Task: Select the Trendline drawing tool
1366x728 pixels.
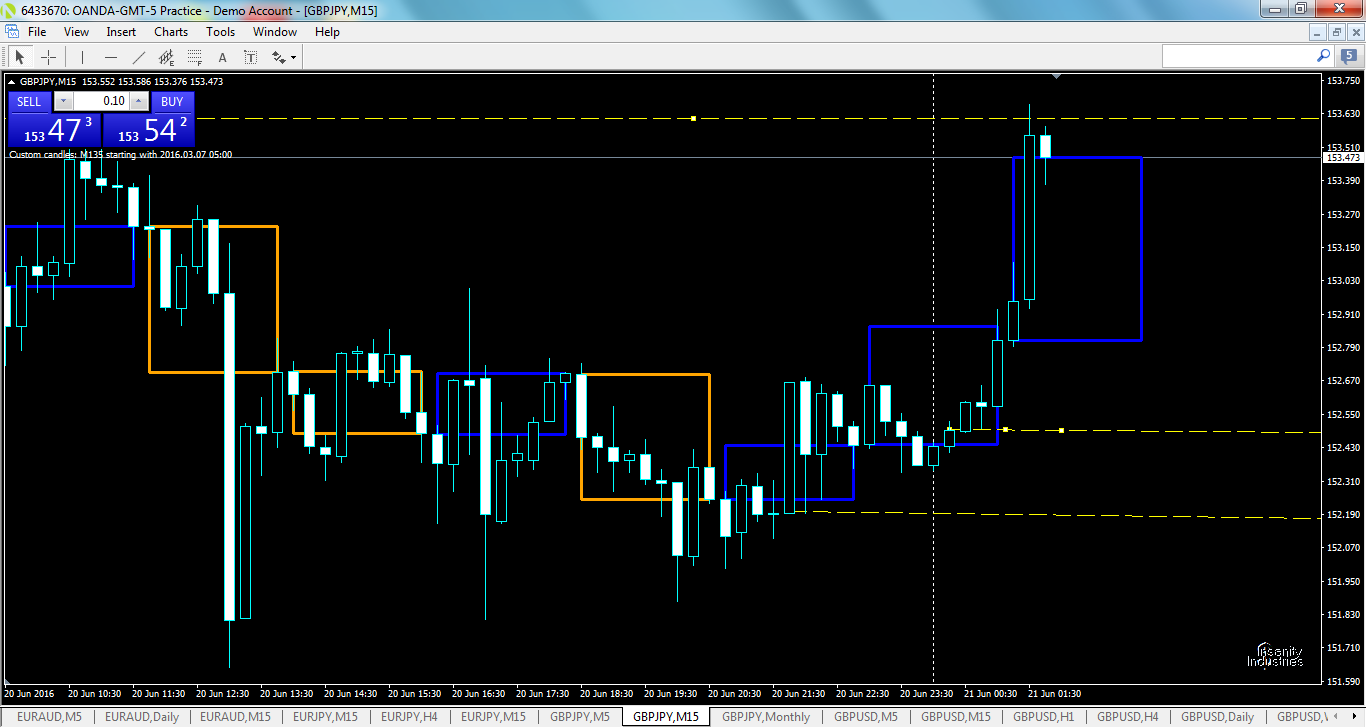Action: point(138,57)
